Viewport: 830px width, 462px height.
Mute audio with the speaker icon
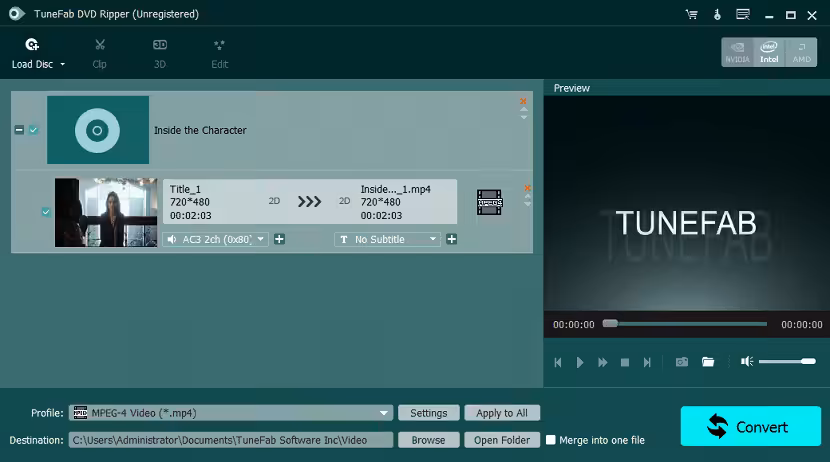(746, 362)
